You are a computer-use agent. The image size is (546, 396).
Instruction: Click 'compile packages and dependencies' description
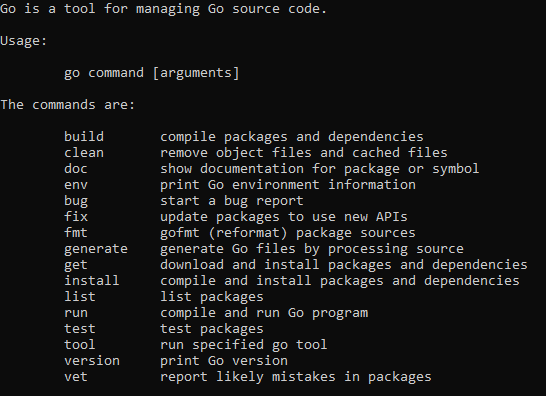click(x=292, y=137)
